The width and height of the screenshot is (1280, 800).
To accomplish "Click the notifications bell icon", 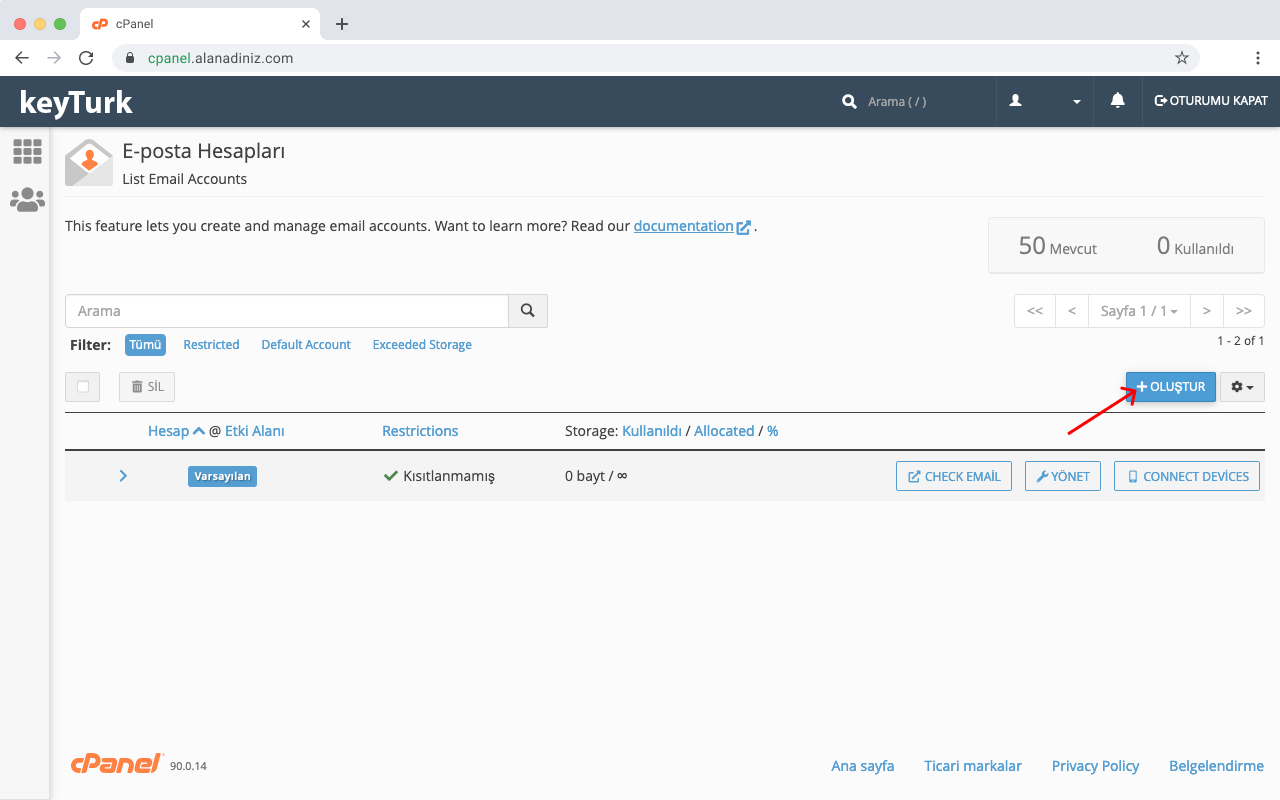I will [x=1117, y=101].
